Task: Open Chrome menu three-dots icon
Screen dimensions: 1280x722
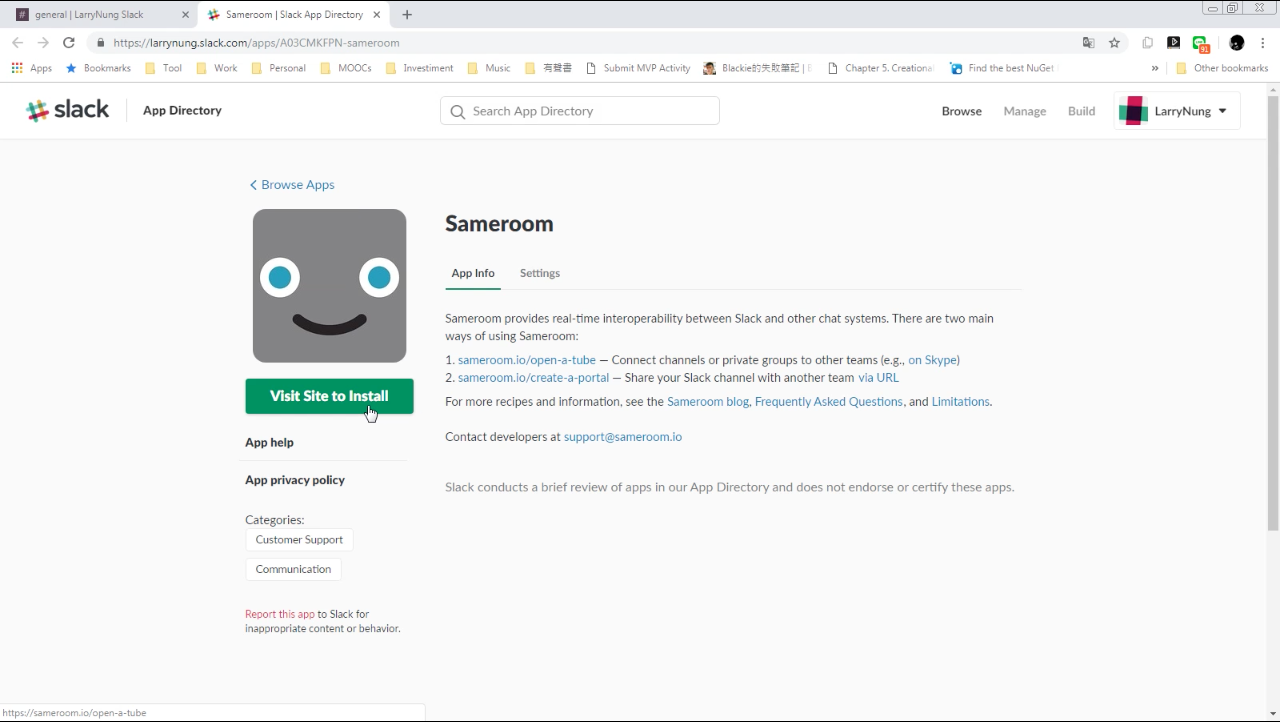Action: point(1264,43)
